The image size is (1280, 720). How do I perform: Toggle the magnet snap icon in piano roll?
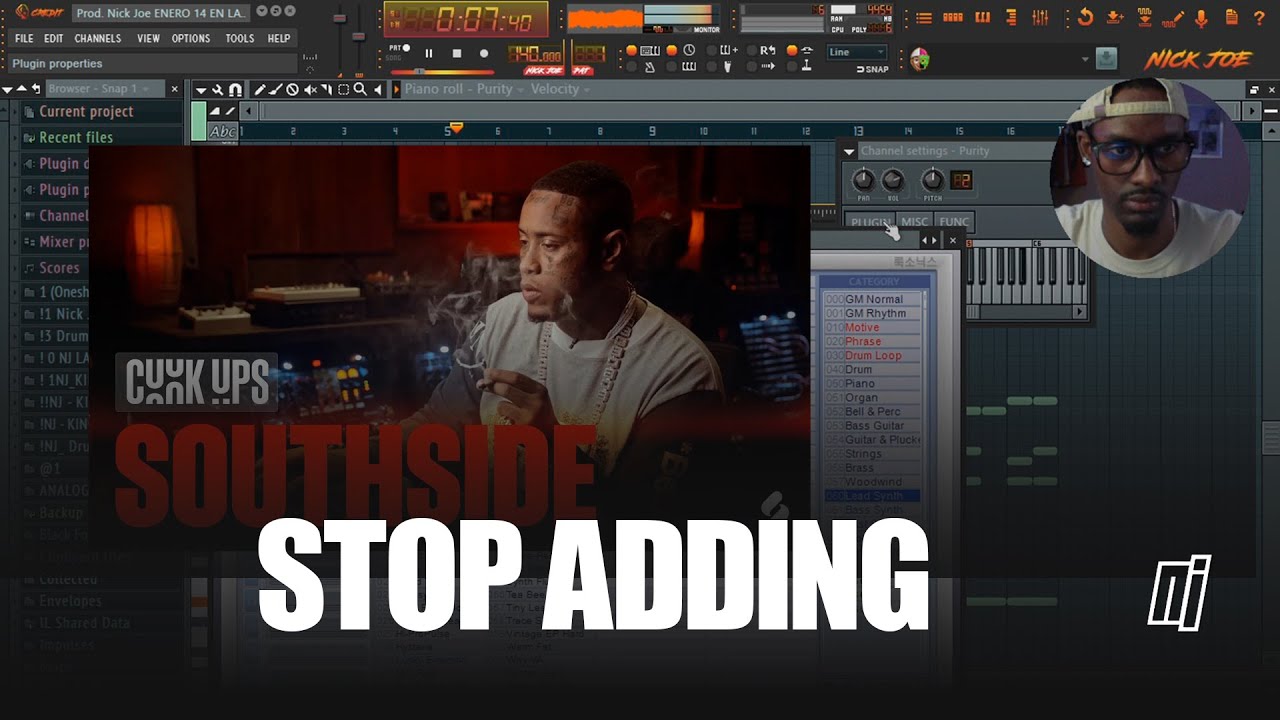pos(235,90)
